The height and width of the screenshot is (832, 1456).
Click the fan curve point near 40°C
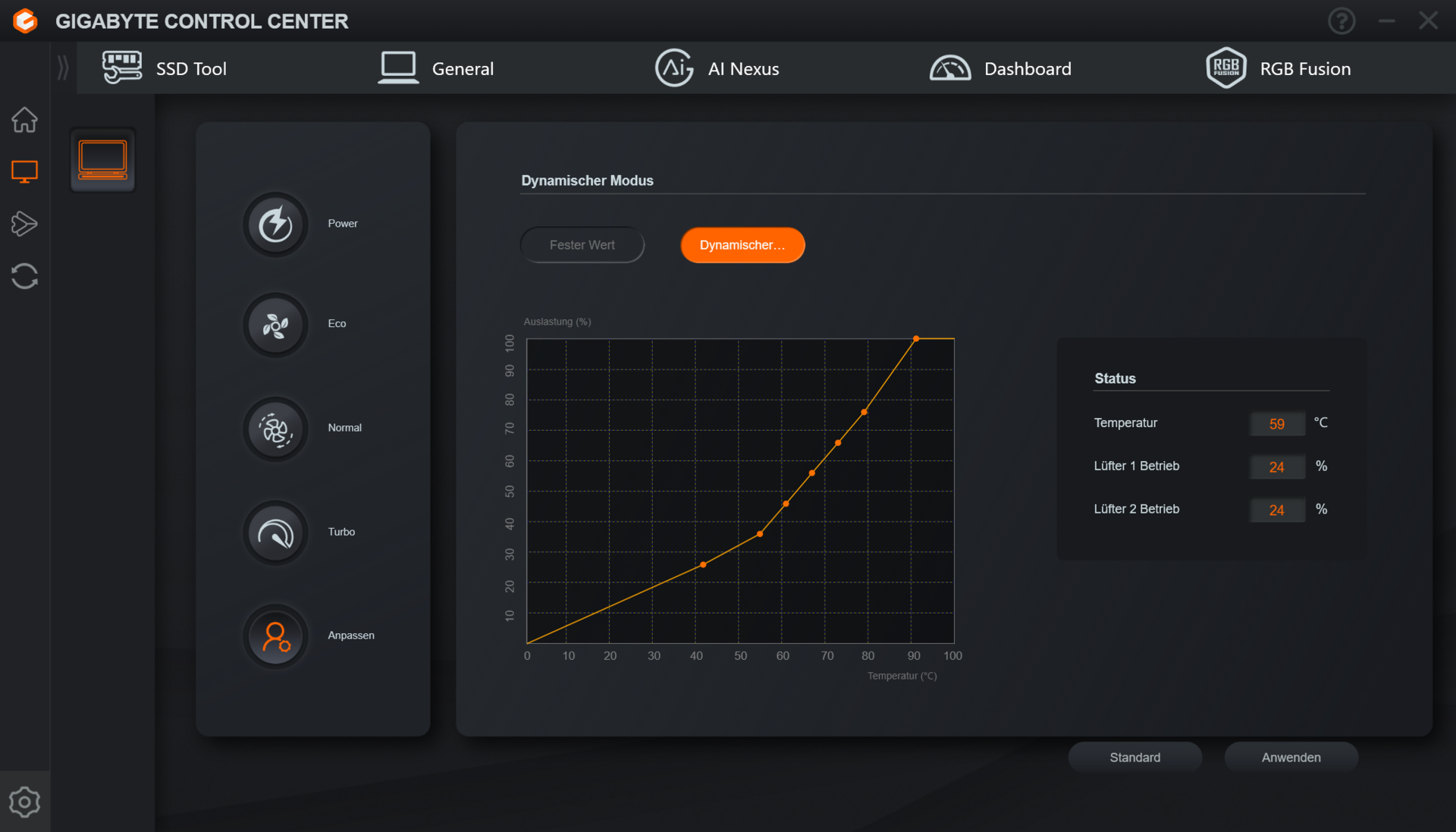(703, 564)
